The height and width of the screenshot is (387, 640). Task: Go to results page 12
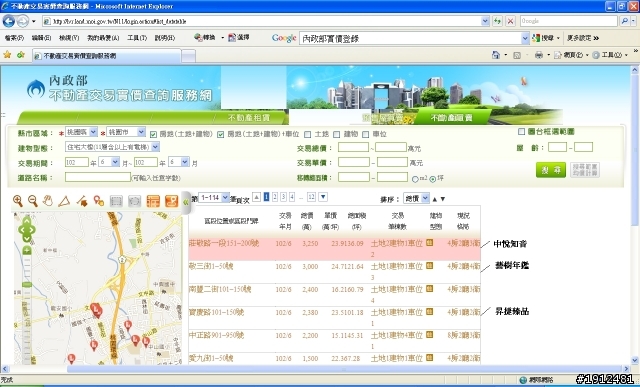pos(311,197)
